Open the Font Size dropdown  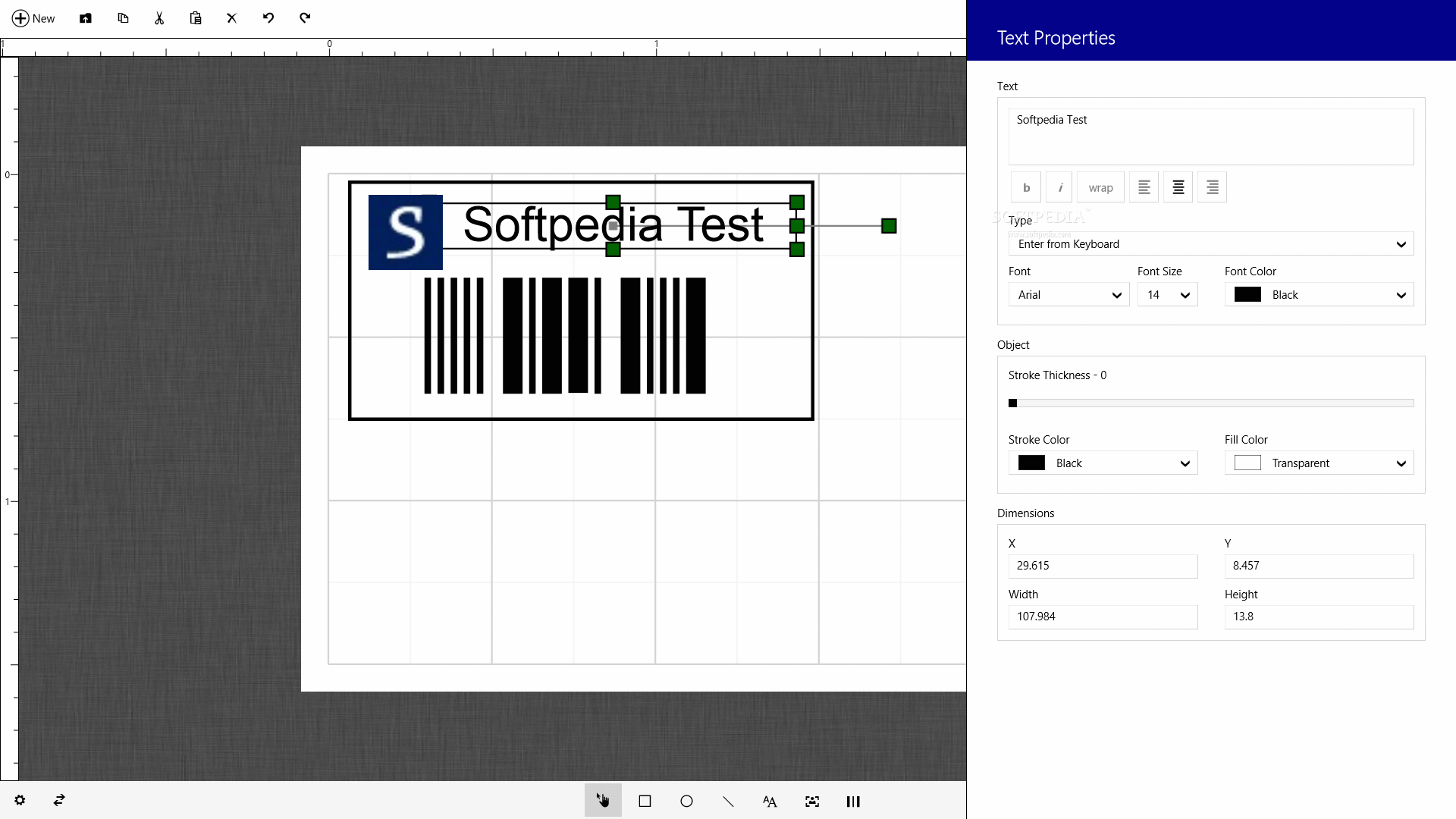tap(1167, 295)
